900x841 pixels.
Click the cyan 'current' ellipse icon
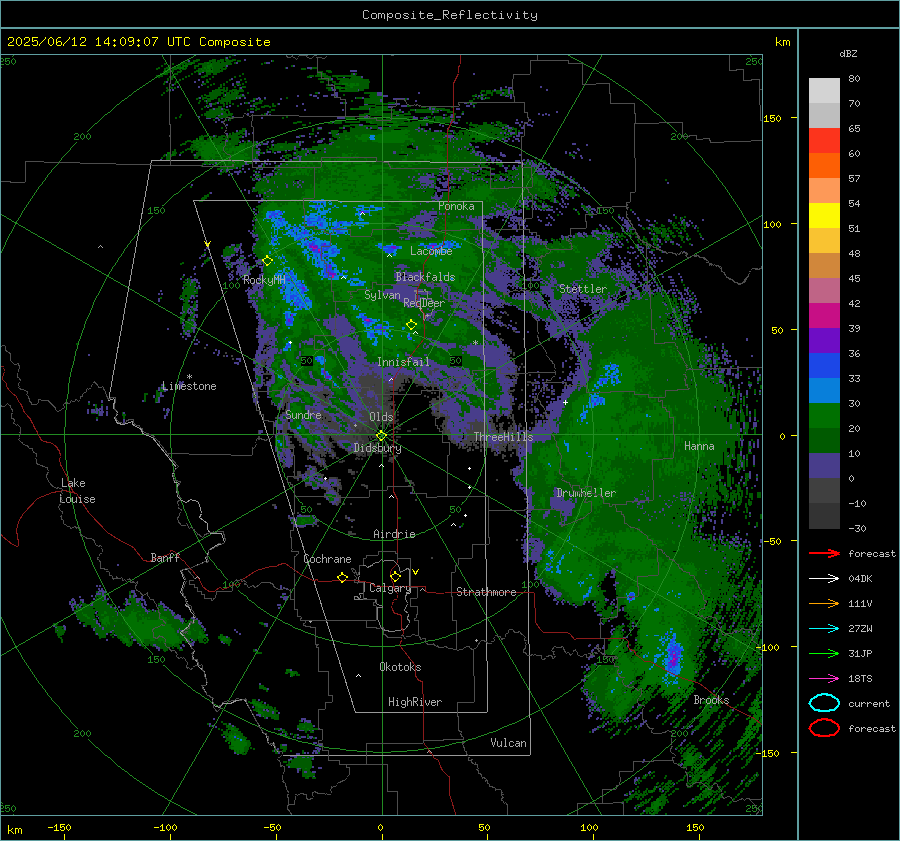[824, 703]
